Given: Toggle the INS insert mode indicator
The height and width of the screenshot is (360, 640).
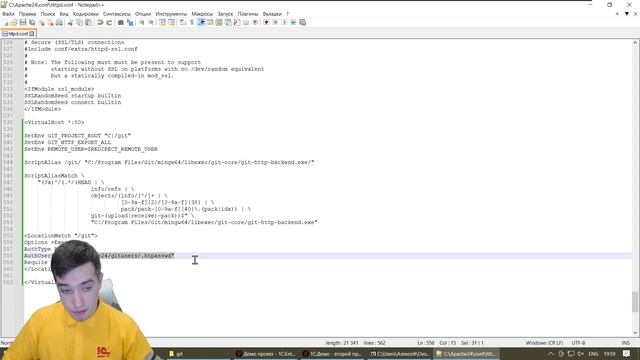Looking at the screenshot, I should pos(625,343).
